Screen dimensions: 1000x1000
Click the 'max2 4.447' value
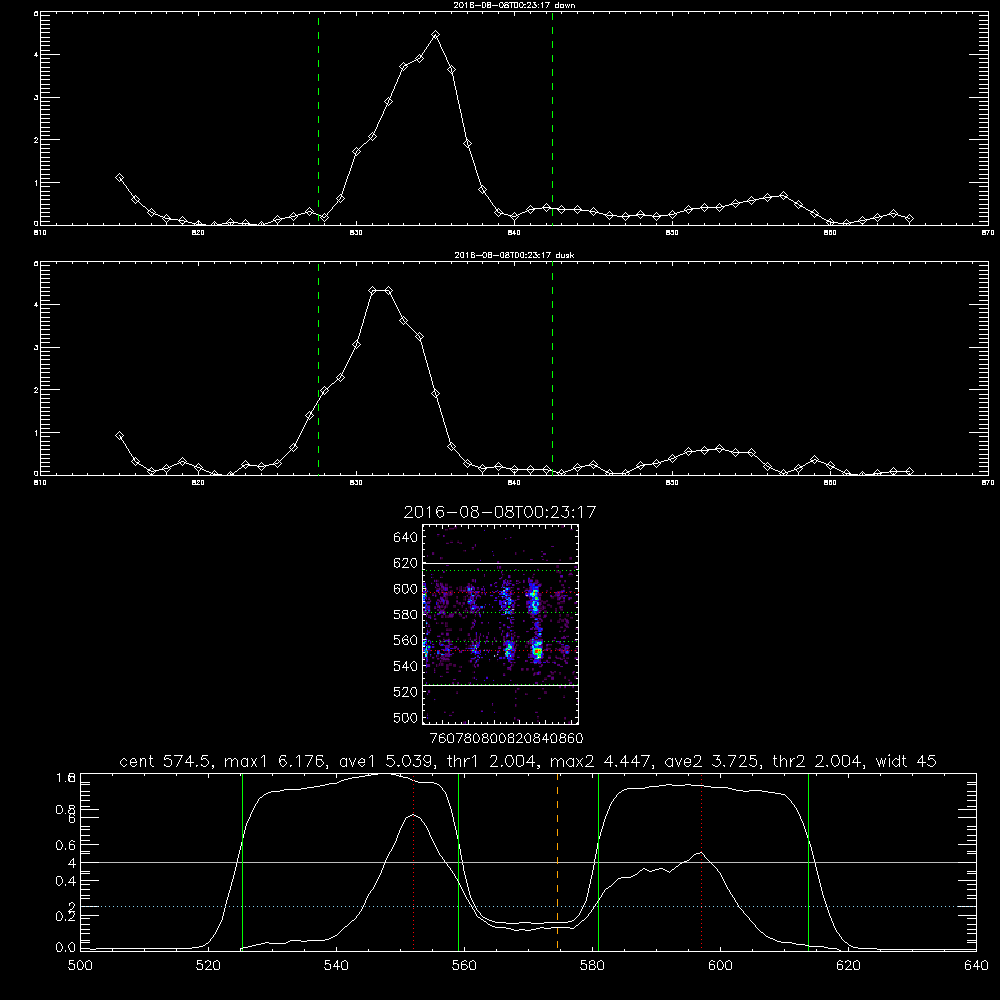click(599, 761)
